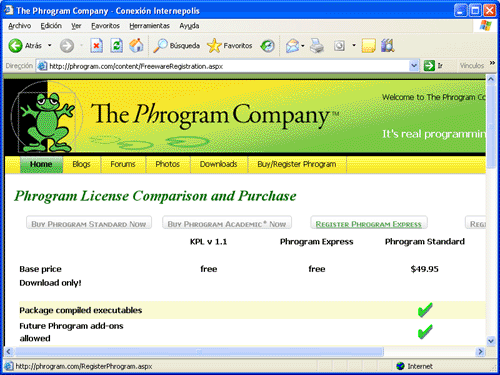Viewport: 500px width, 375px height.
Task: Click in the address bar URL field
Action: (x=227, y=66)
